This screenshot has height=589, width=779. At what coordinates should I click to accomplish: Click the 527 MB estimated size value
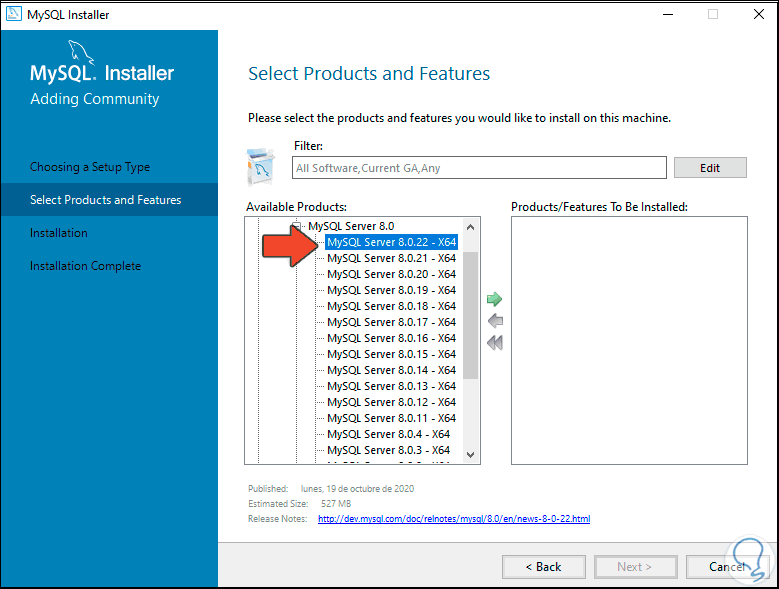click(x=336, y=504)
